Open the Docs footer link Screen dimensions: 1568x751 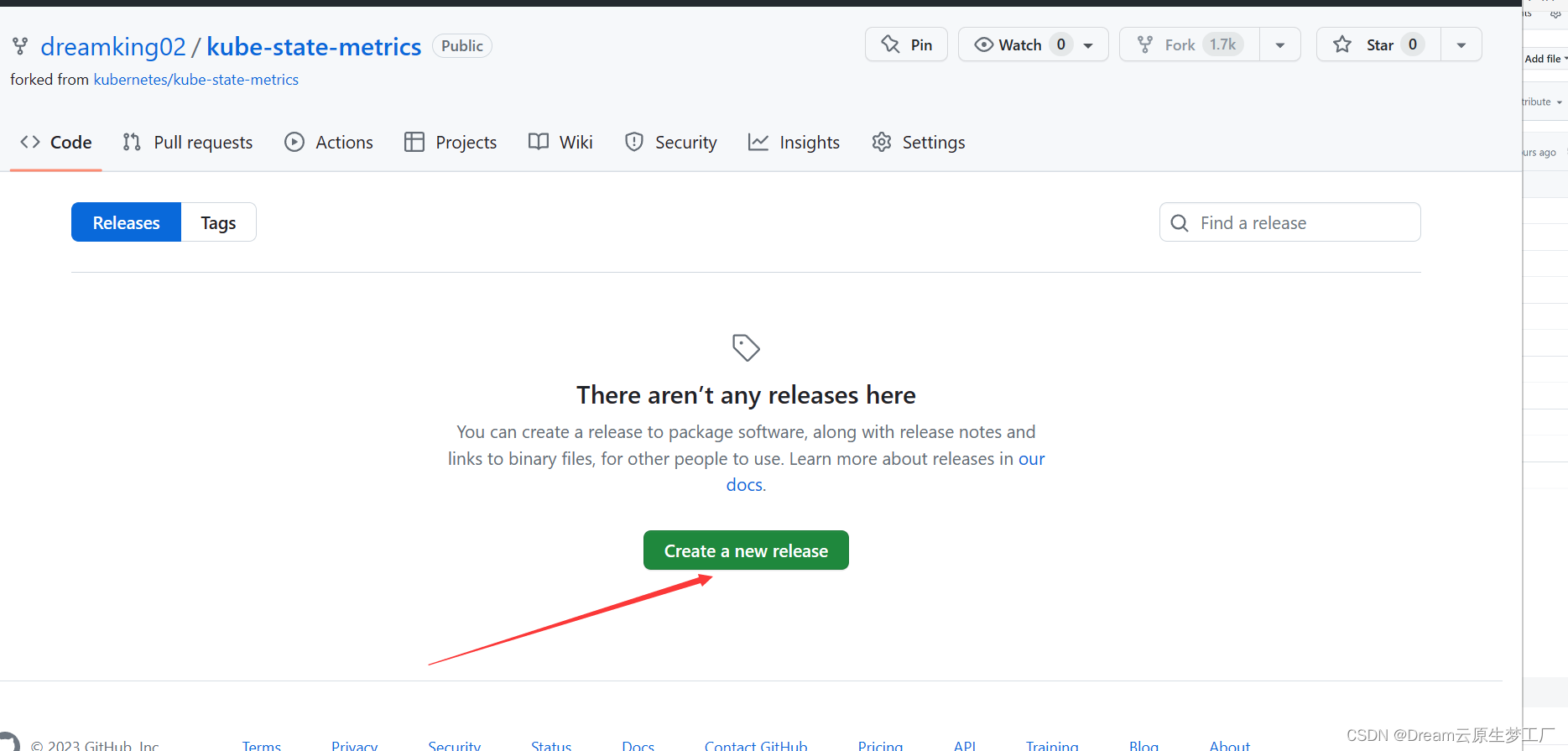(x=638, y=745)
